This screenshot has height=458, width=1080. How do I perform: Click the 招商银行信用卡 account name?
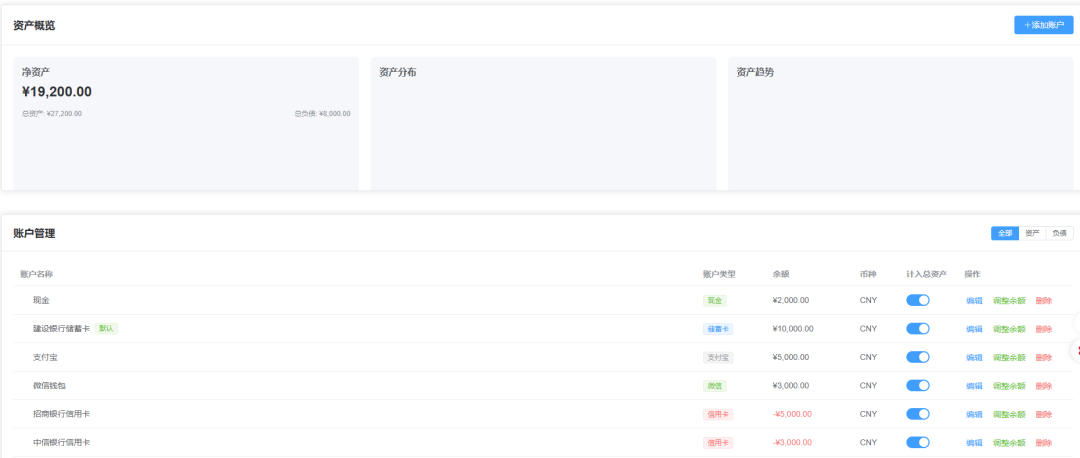[61, 414]
